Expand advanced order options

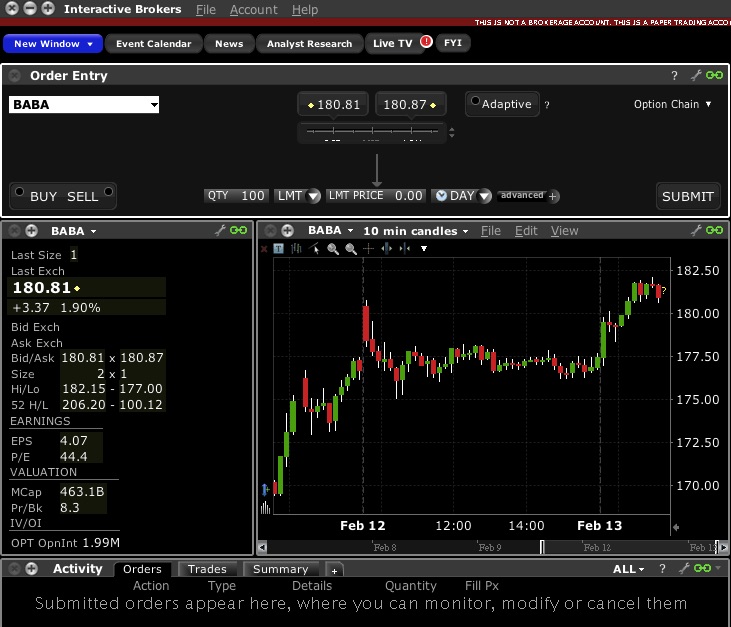click(x=528, y=196)
